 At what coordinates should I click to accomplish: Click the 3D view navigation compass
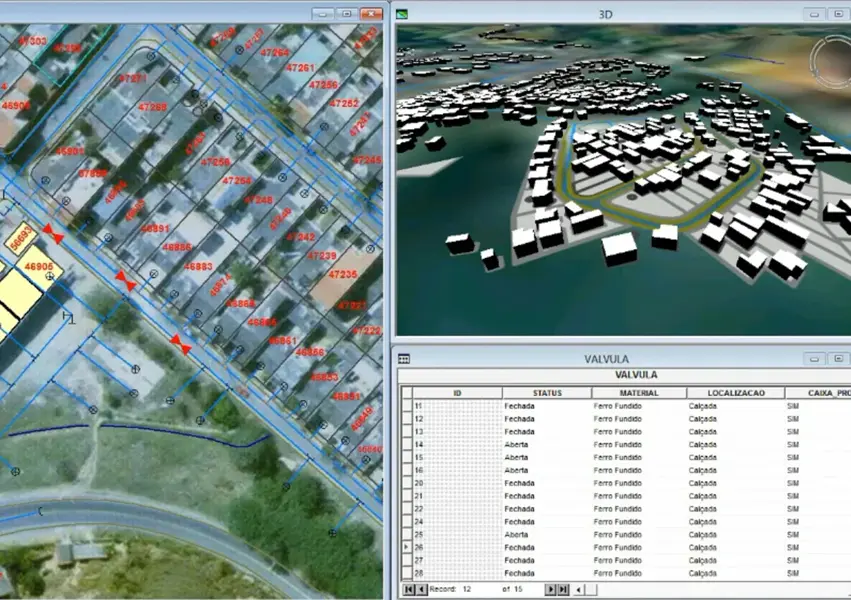pyautogui.click(x=831, y=61)
